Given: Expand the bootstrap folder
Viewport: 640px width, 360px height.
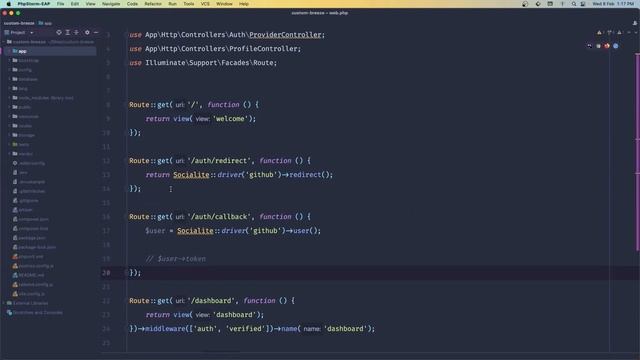Looking at the screenshot, I should (x=10, y=60).
